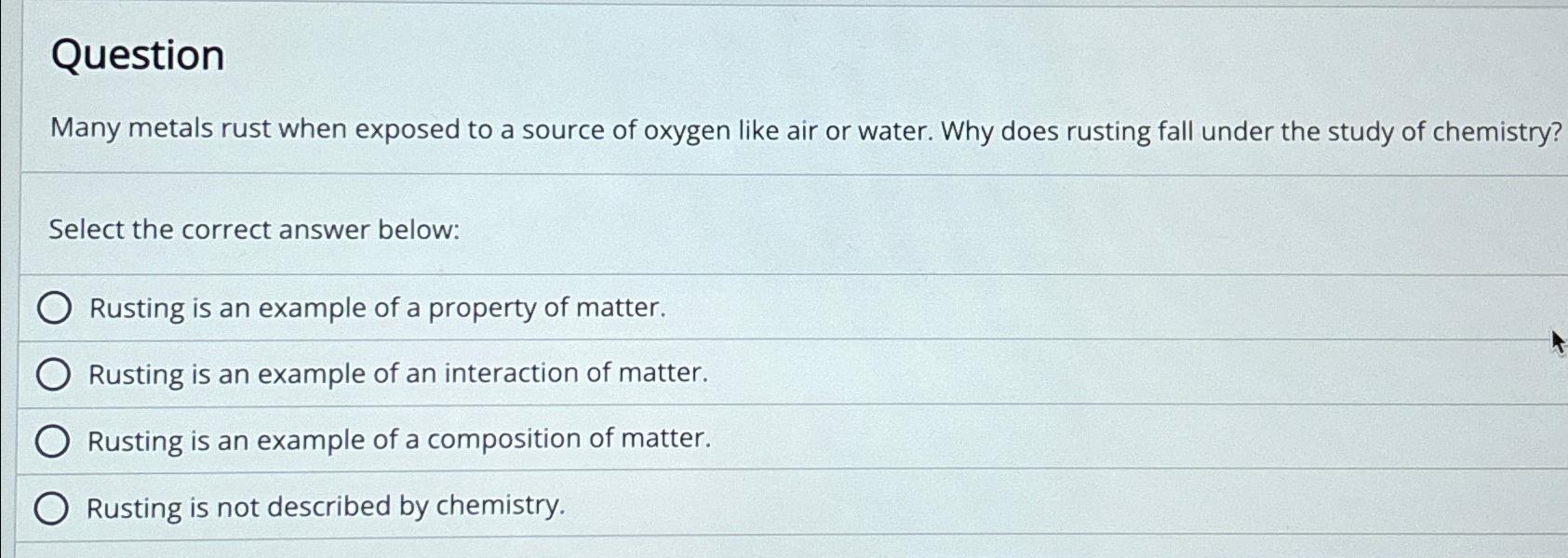Select the "property of matter" radio button
Viewport: 1568px width, 558px height.
click(x=54, y=308)
